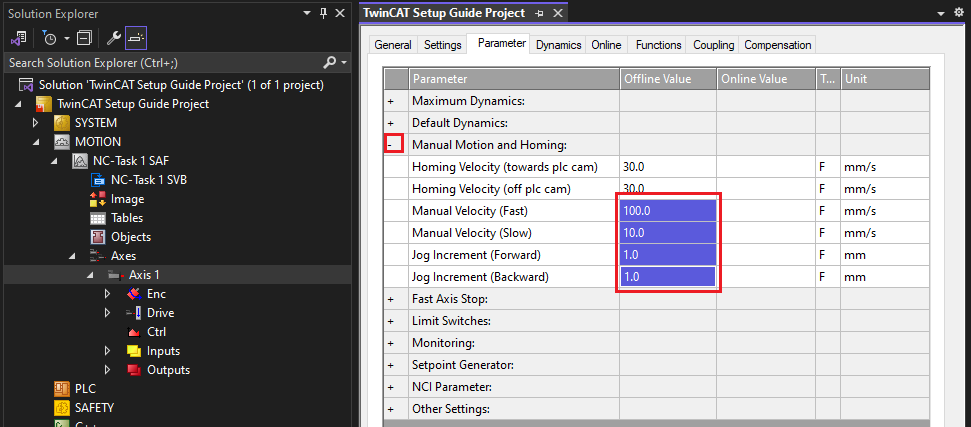Click the search magnifier icon

(331, 63)
